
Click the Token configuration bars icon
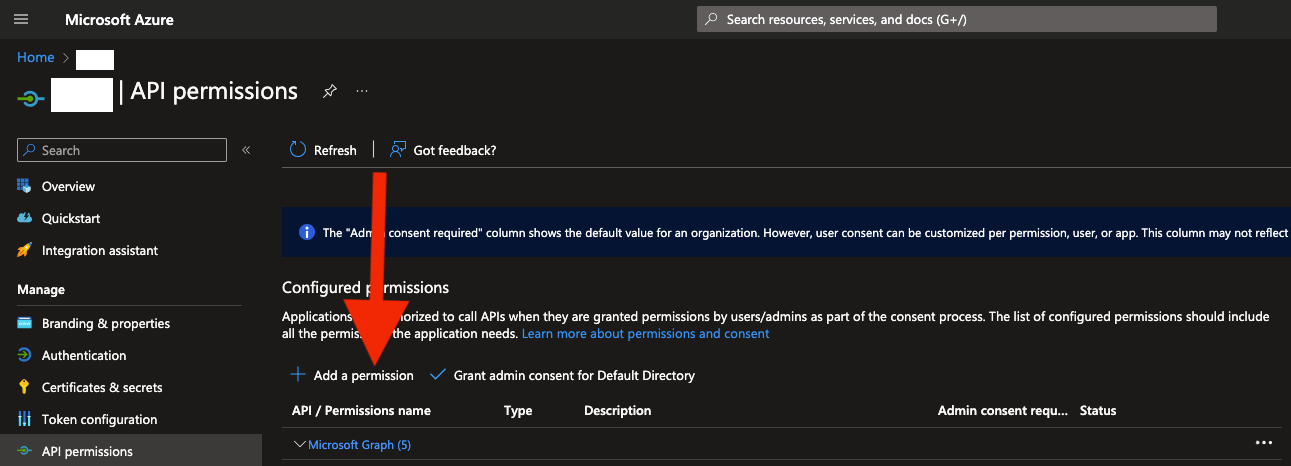[24, 419]
